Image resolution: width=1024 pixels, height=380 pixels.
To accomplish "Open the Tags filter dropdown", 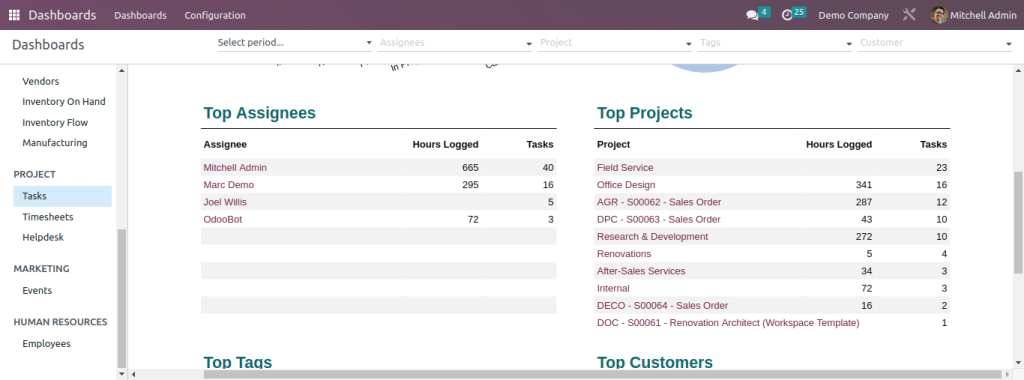I will click(x=776, y=43).
